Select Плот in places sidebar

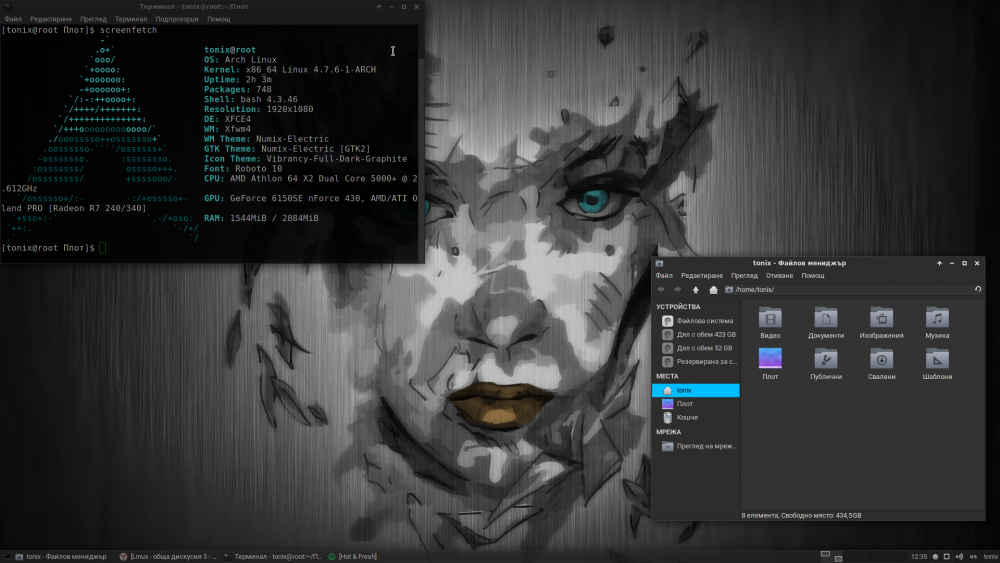696,404
